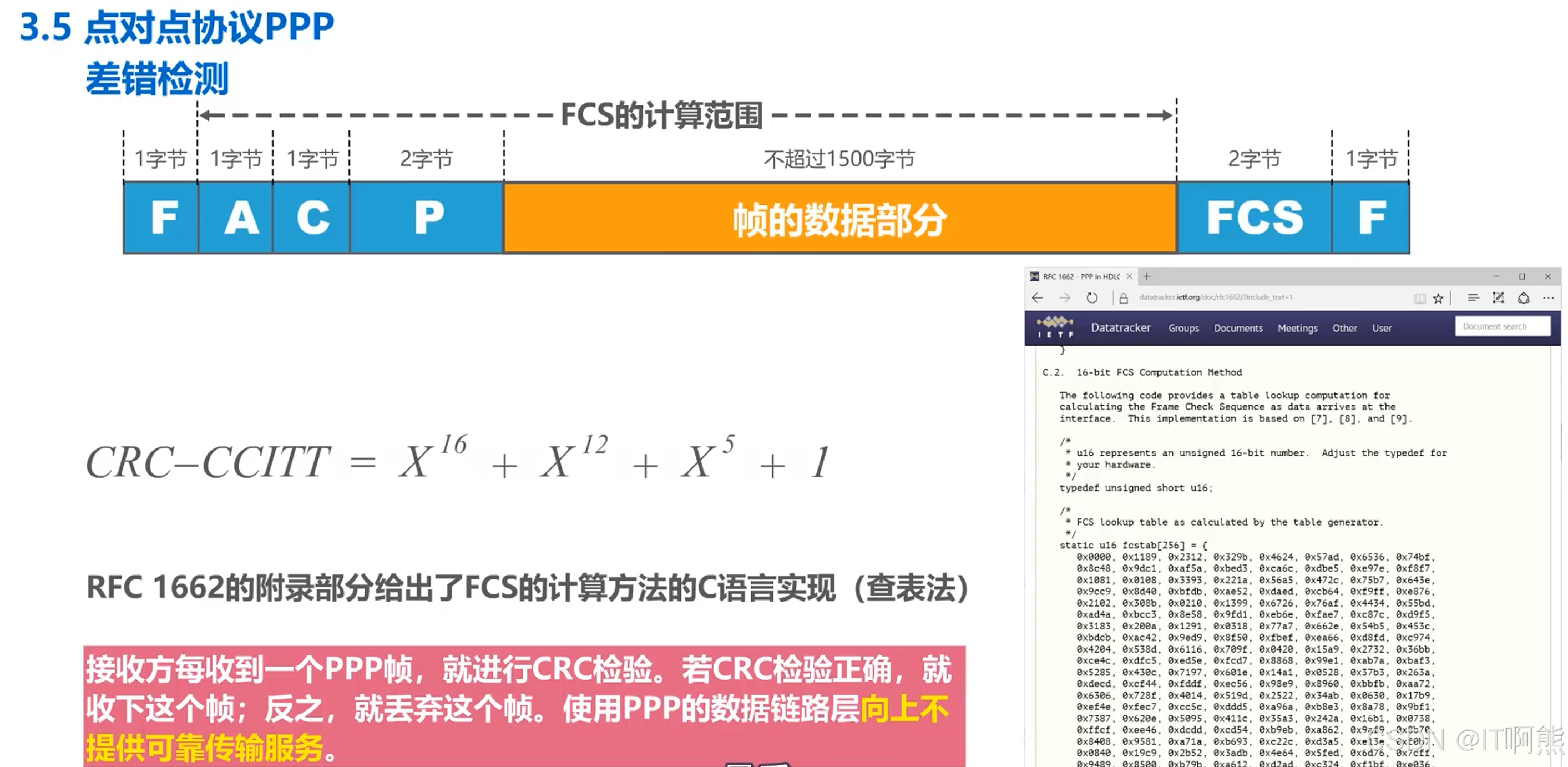Click the IETF logo
The height and width of the screenshot is (767, 1568).
1056,329
